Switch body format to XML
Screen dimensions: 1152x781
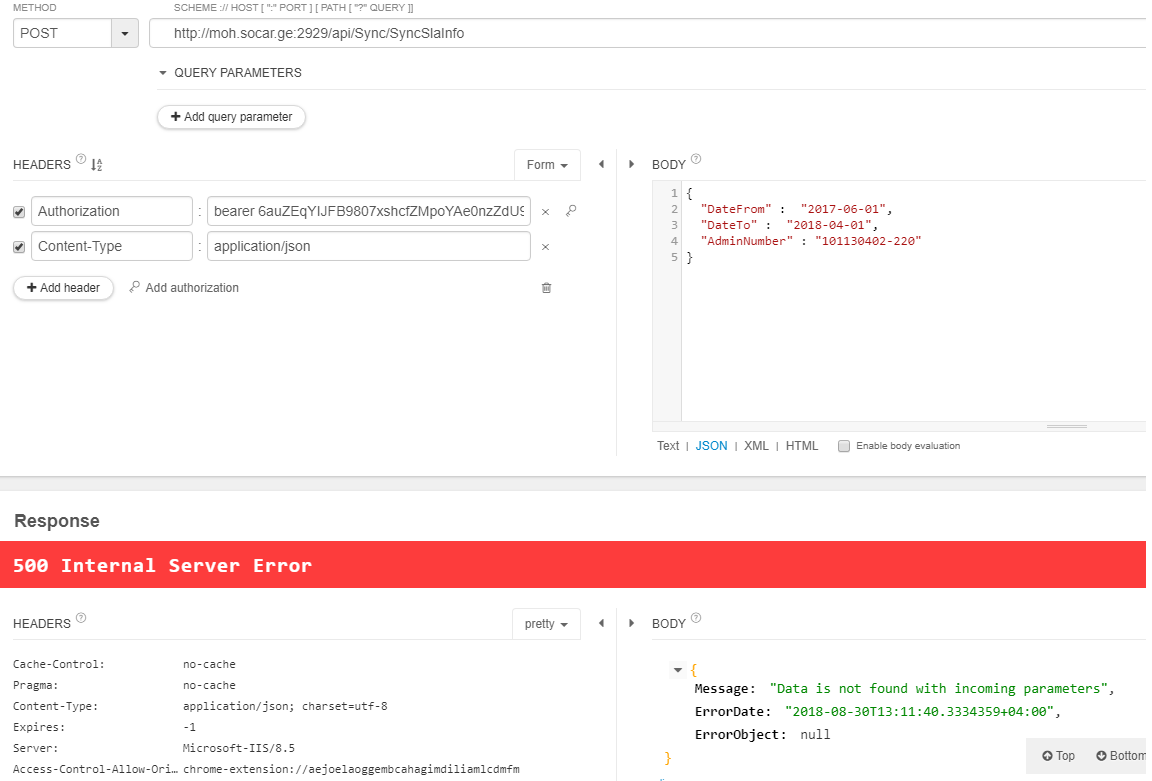pos(756,446)
